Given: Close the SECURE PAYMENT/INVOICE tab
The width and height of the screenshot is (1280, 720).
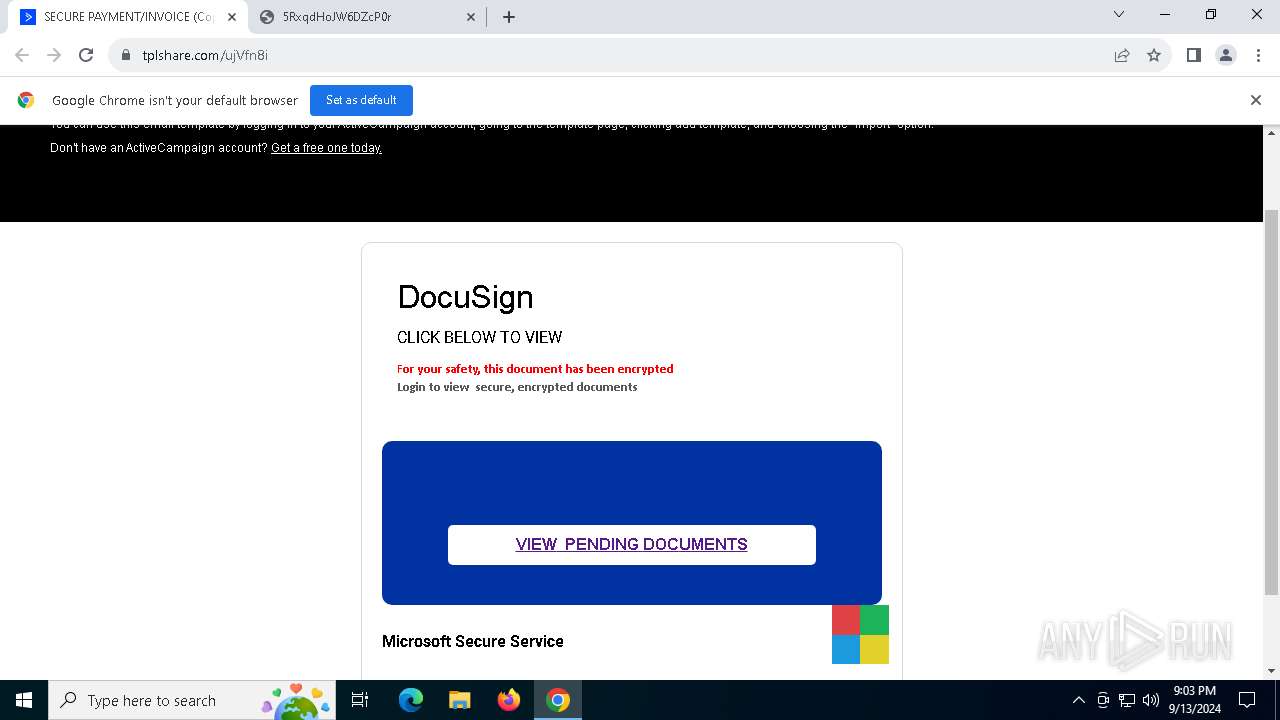Looking at the screenshot, I should pos(232,17).
